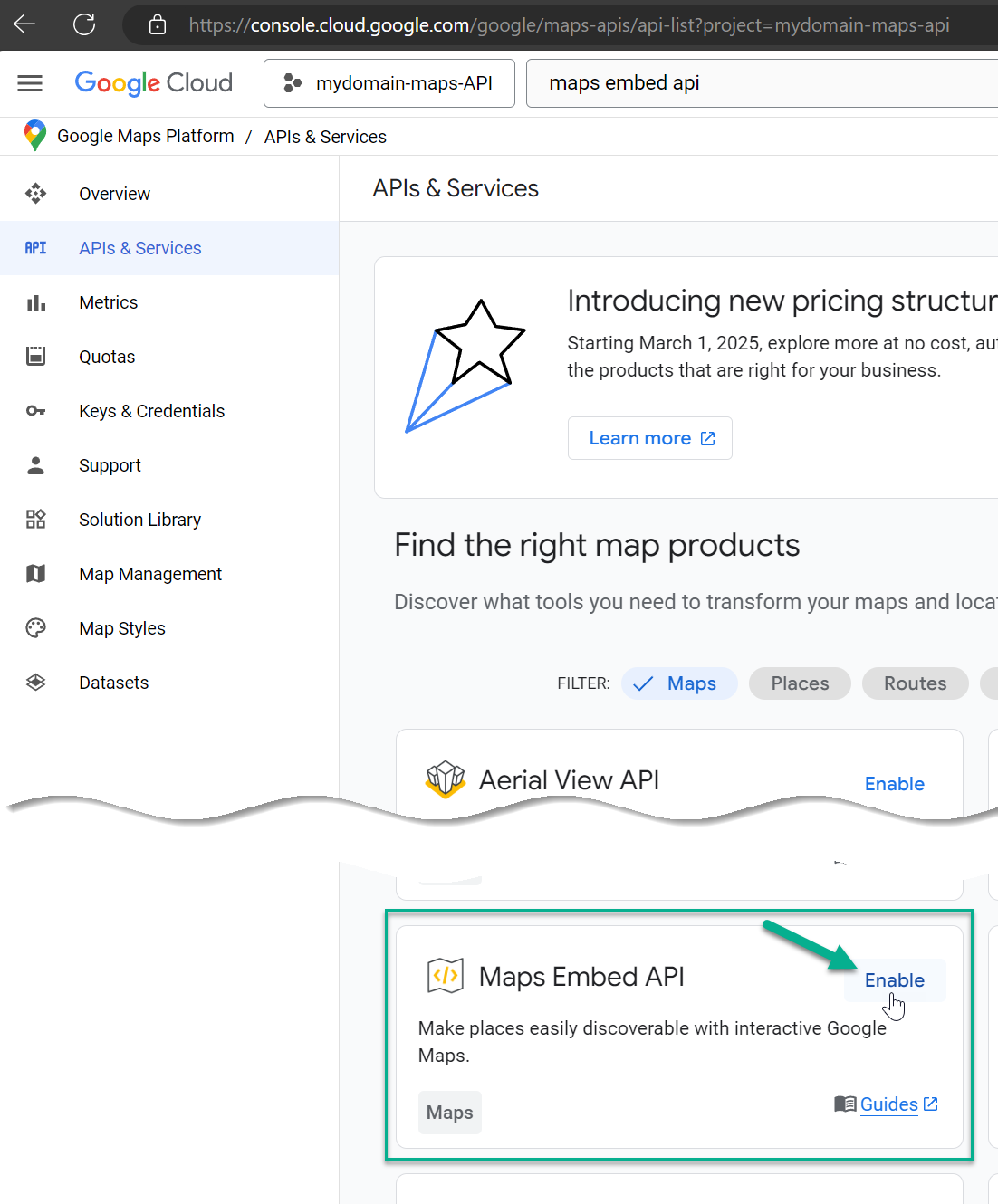Select the Map Management map icon
The width and height of the screenshot is (998, 1204).
point(35,574)
